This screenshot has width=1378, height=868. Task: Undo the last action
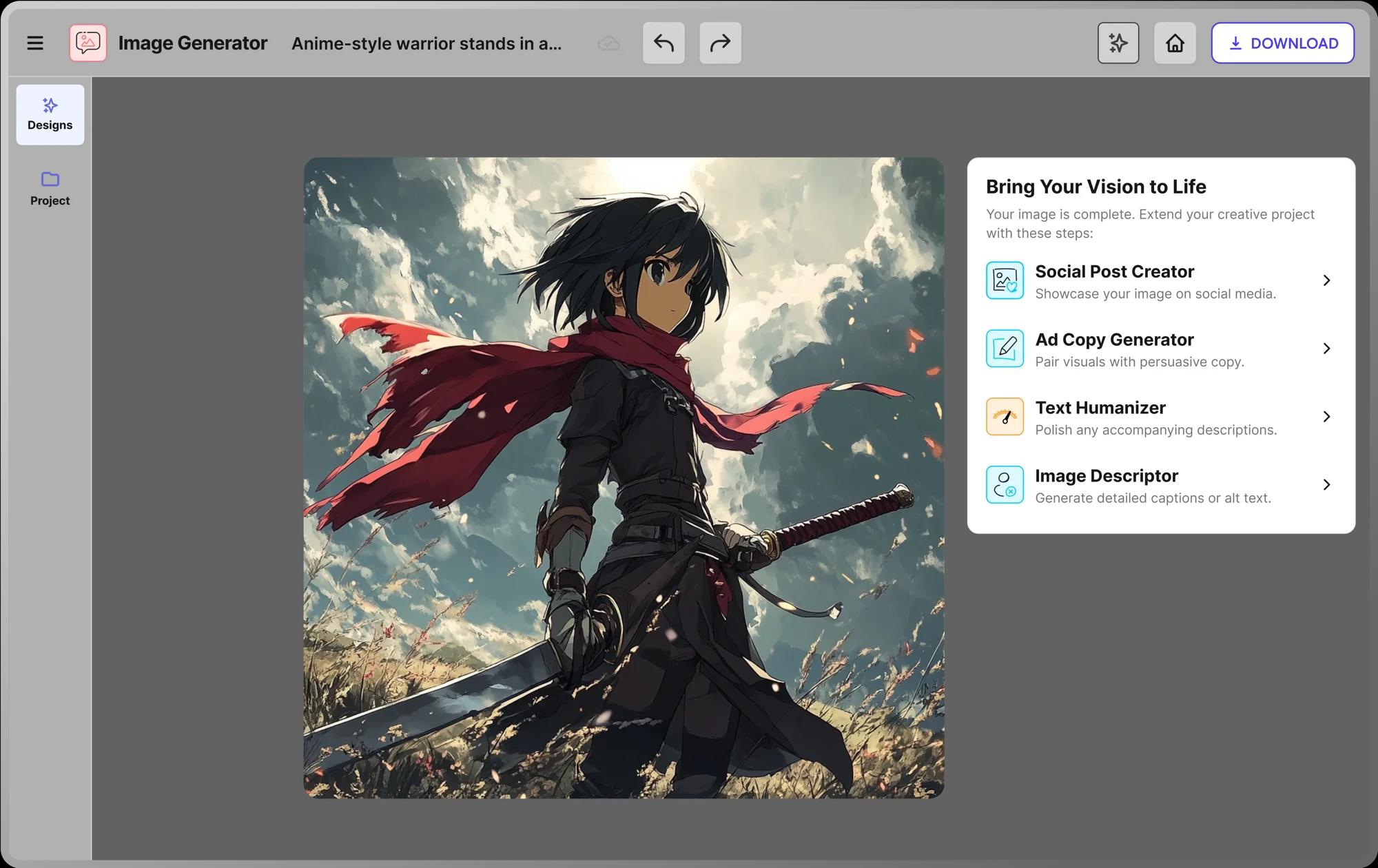coord(663,43)
